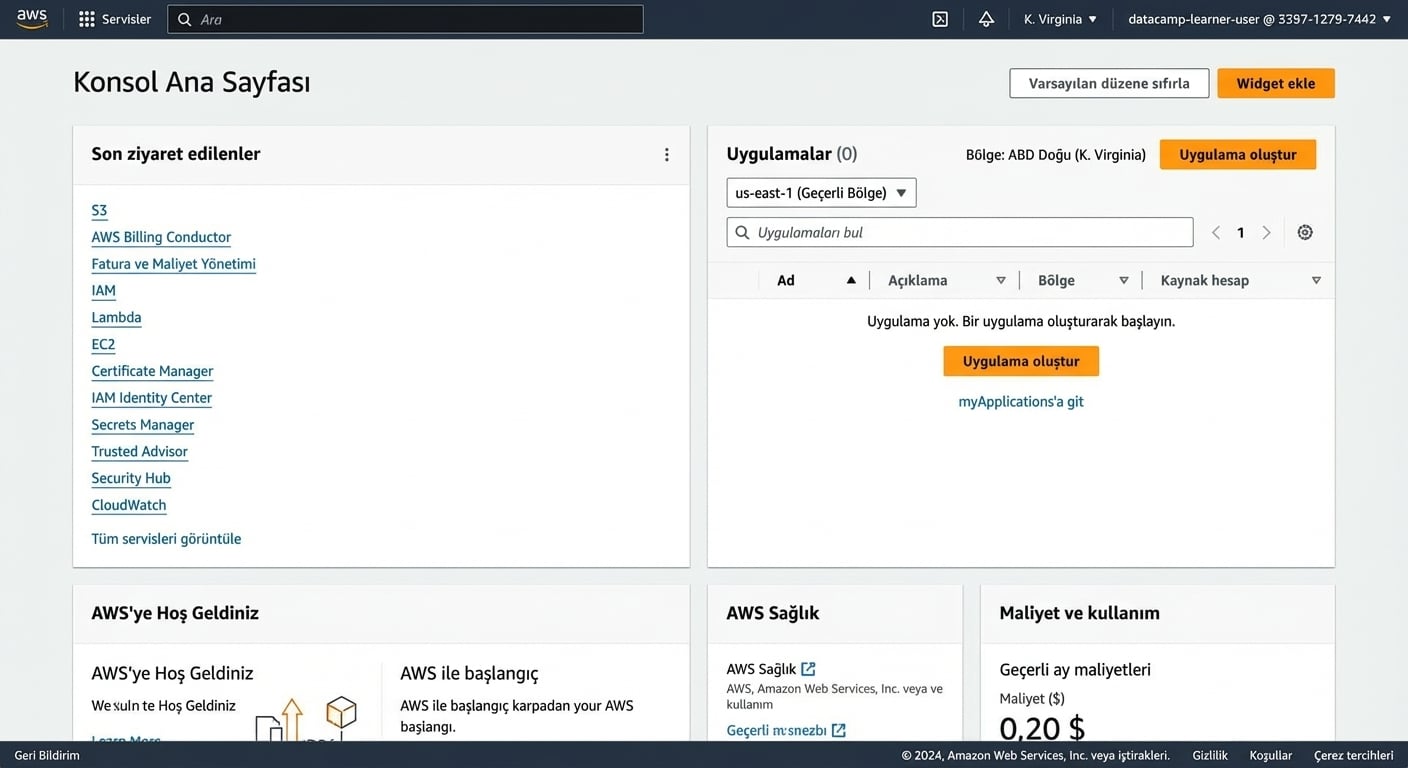The image size is (1408, 768).
Task: Toggle the Açıklama column sort
Action: [1000, 280]
